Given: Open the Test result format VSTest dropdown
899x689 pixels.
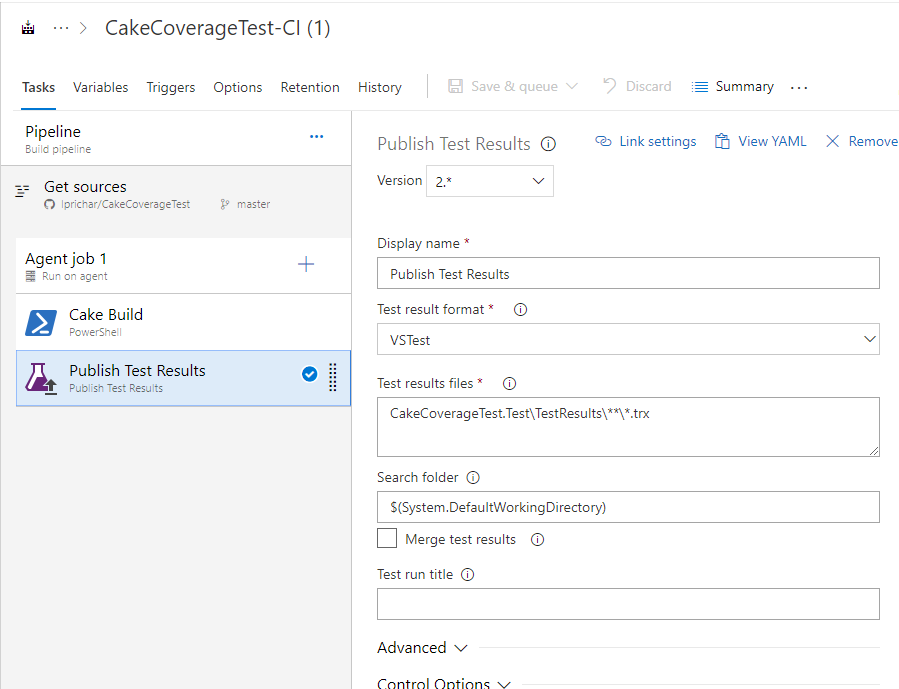Looking at the screenshot, I should click(628, 340).
